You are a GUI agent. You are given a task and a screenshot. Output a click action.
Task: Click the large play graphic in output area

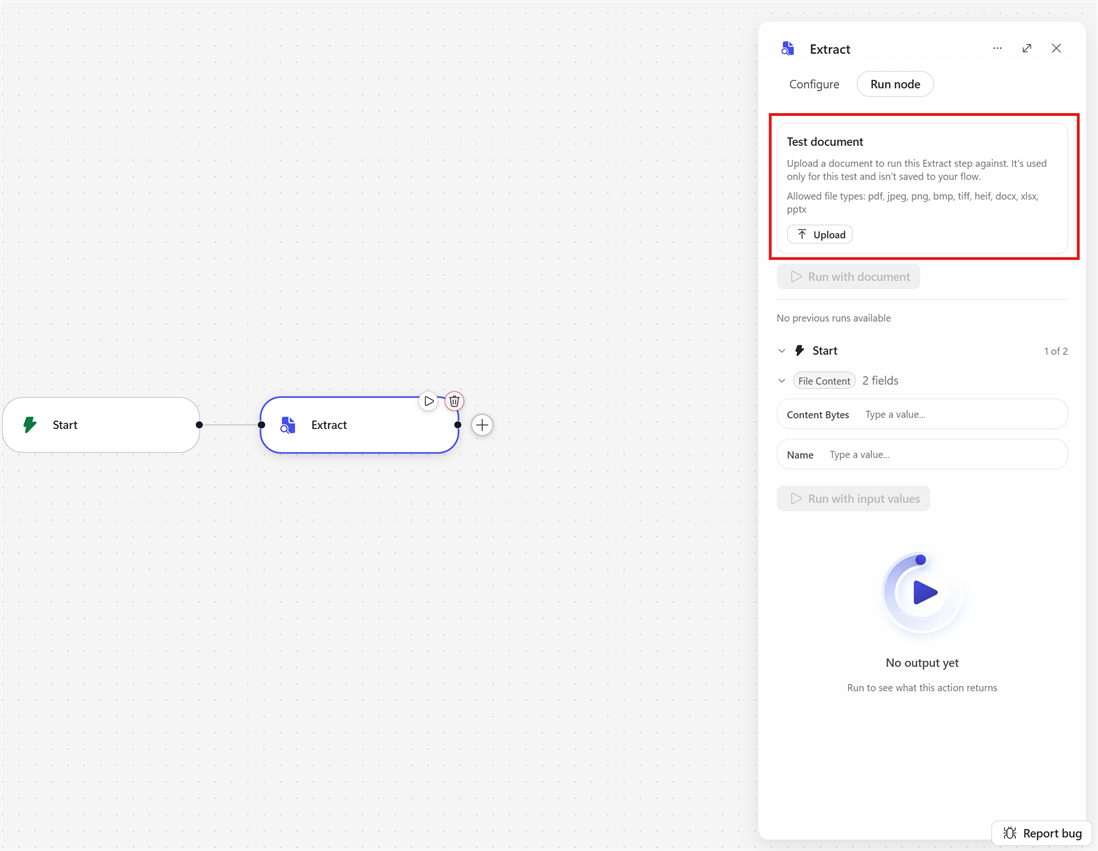click(922, 593)
